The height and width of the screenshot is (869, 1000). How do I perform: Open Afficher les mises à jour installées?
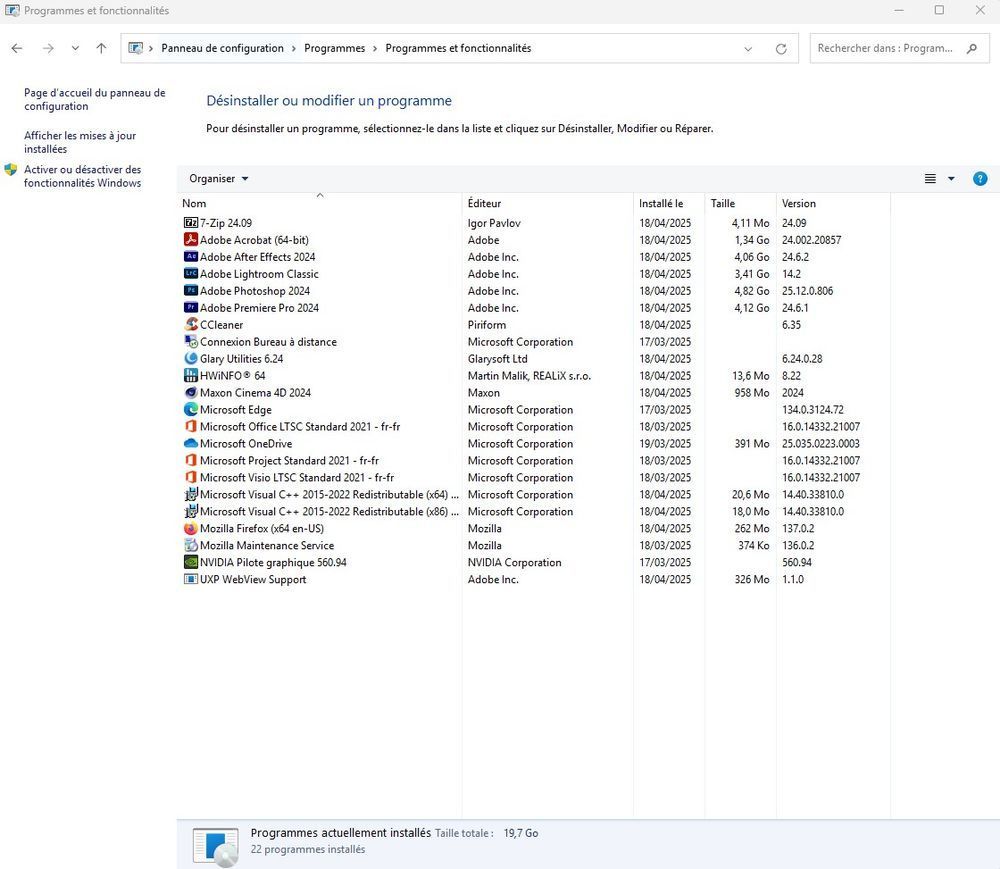click(x=80, y=142)
